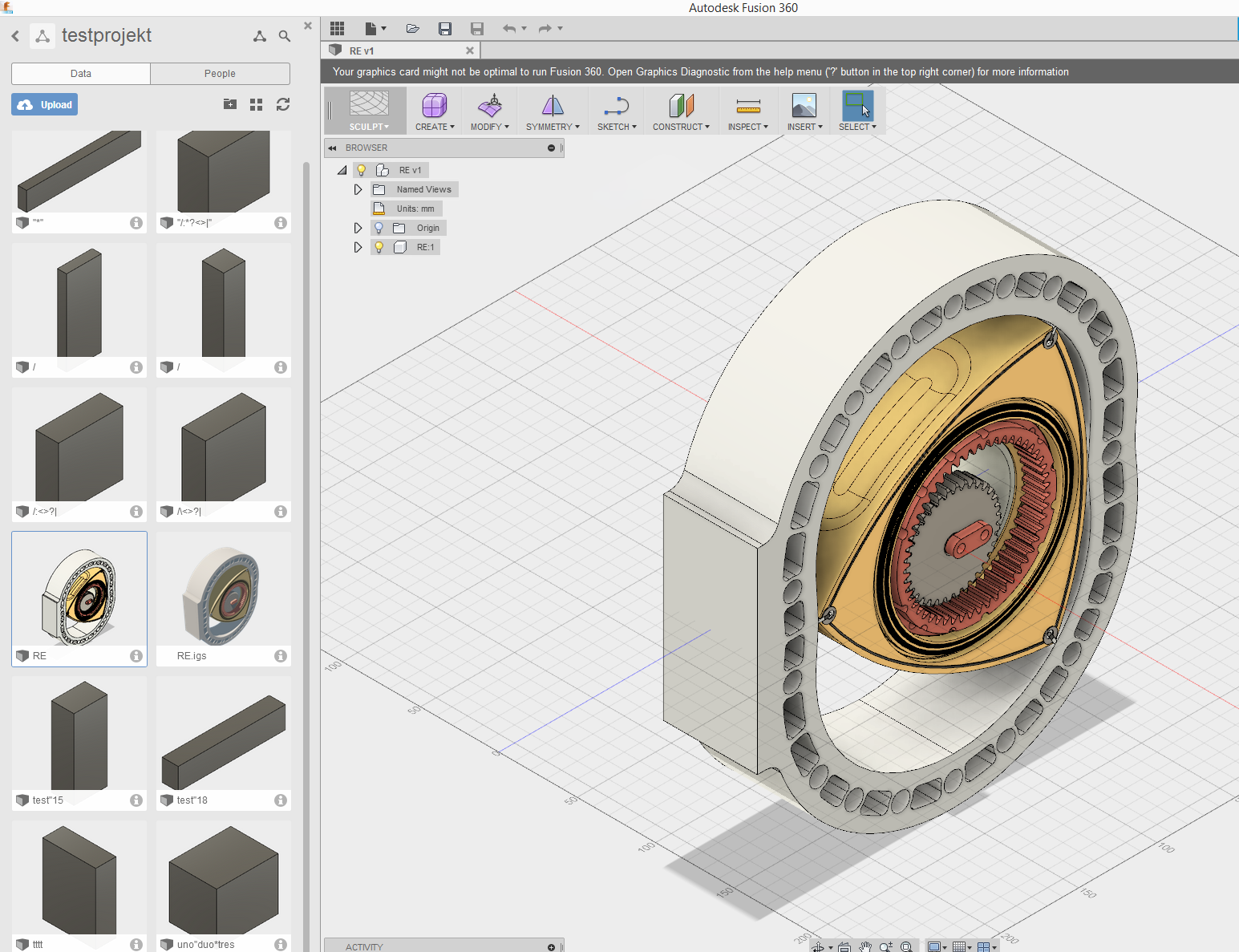
Task: Click the Create box icon
Action: tap(434, 105)
